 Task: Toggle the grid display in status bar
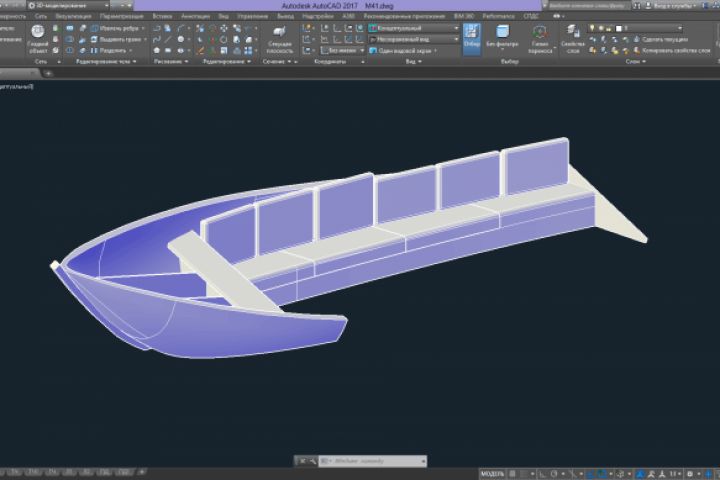(512, 474)
